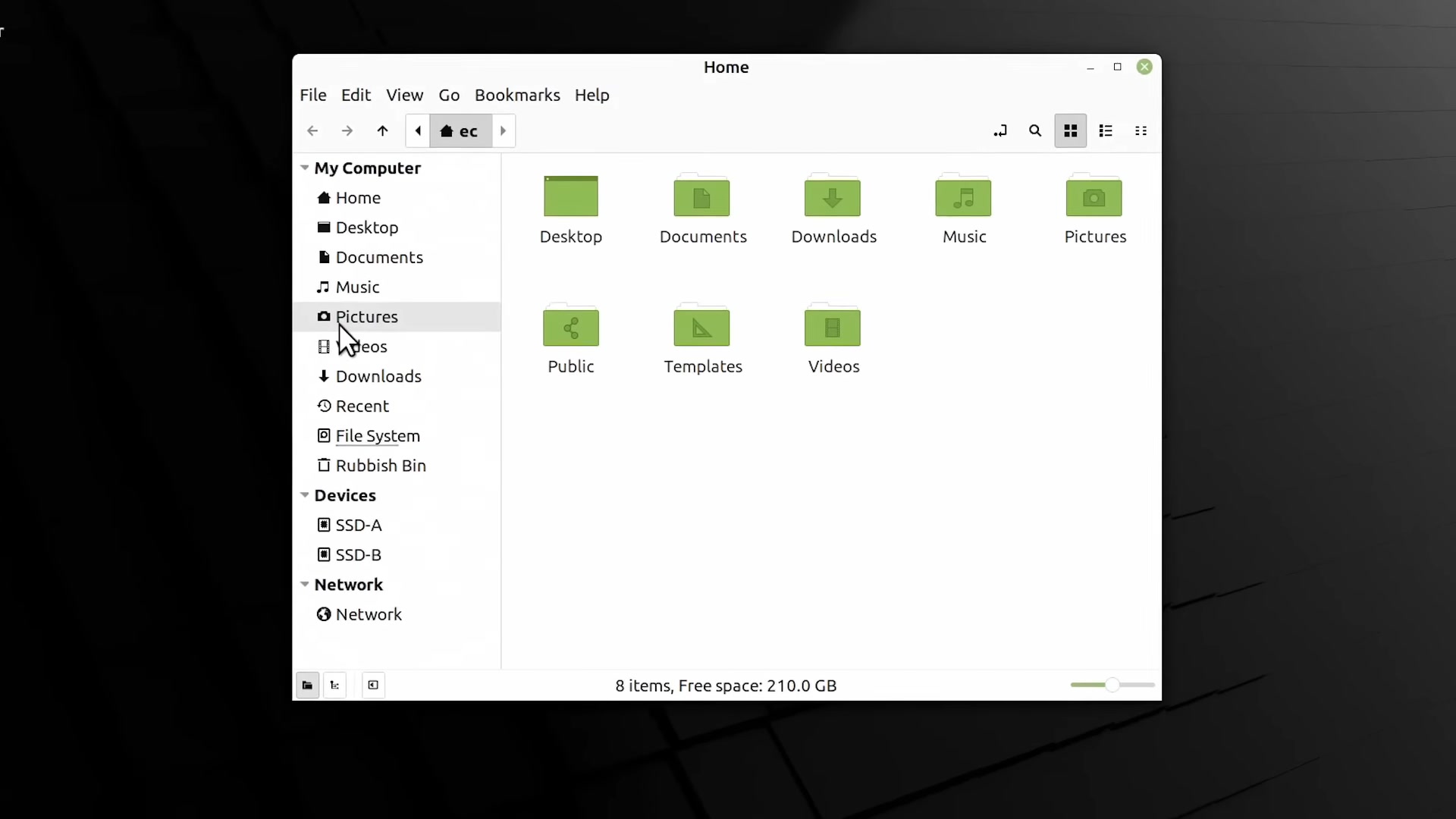The width and height of the screenshot is (1456, 819).
Task: Adjust the icon zoom slider
Action: coord(1112,686)
